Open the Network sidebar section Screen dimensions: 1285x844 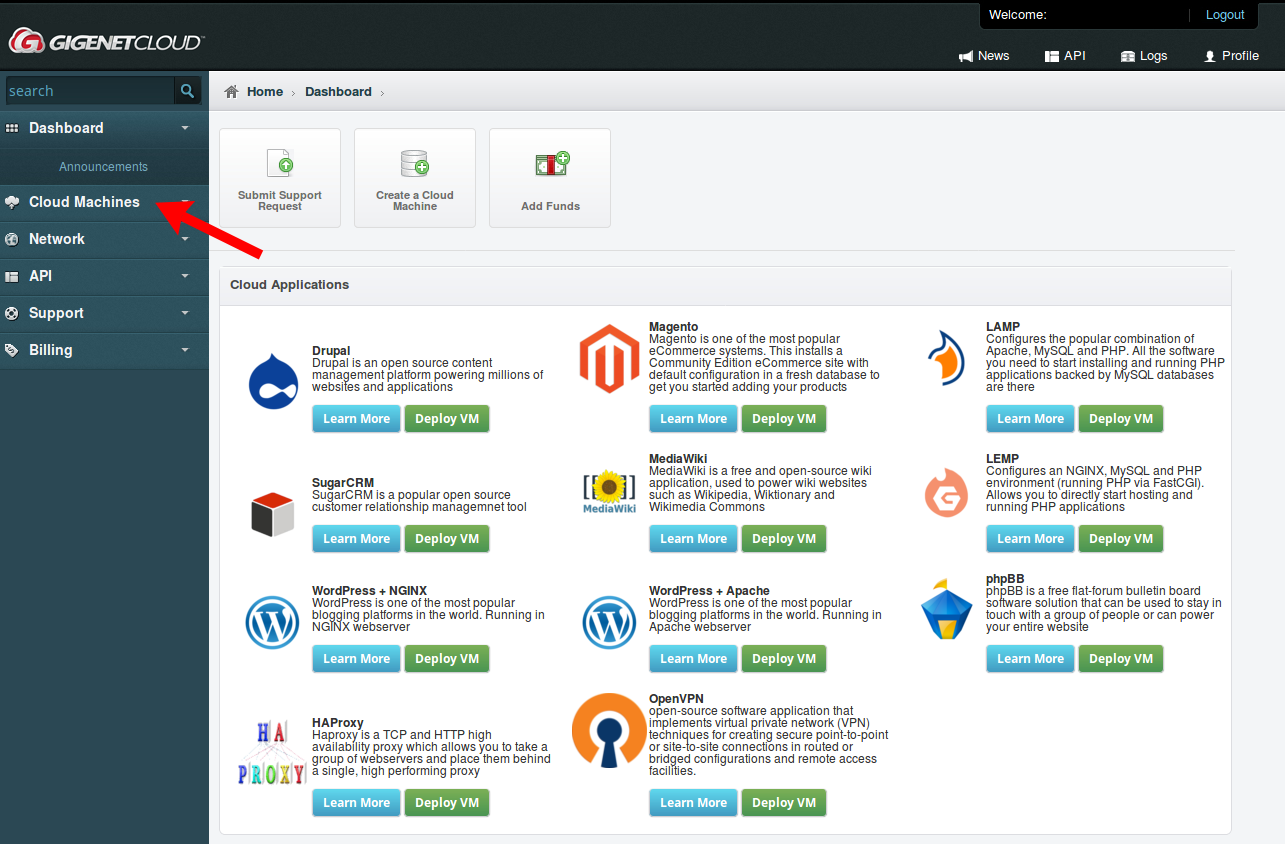104,239
